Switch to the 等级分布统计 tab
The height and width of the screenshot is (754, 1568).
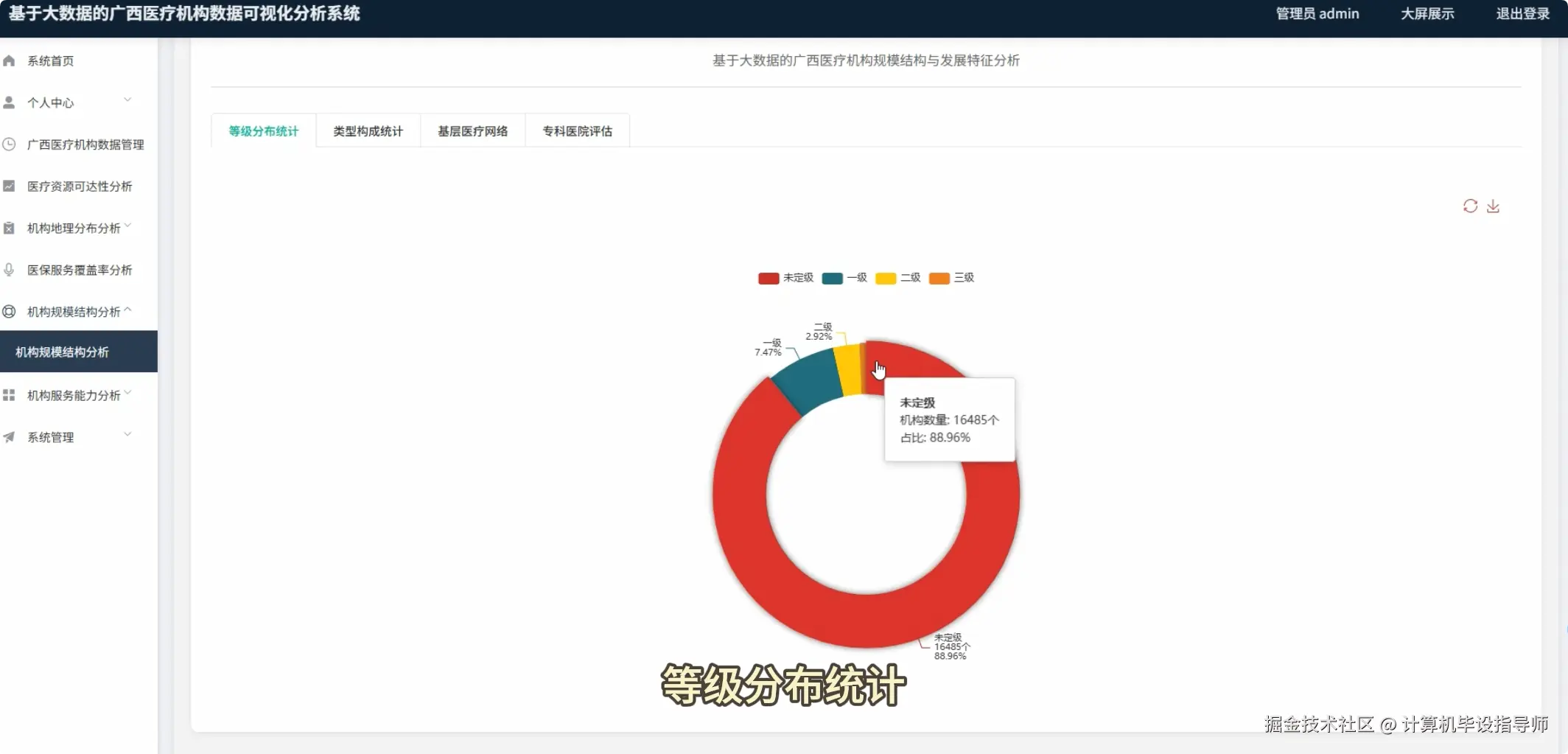[264, 130]
